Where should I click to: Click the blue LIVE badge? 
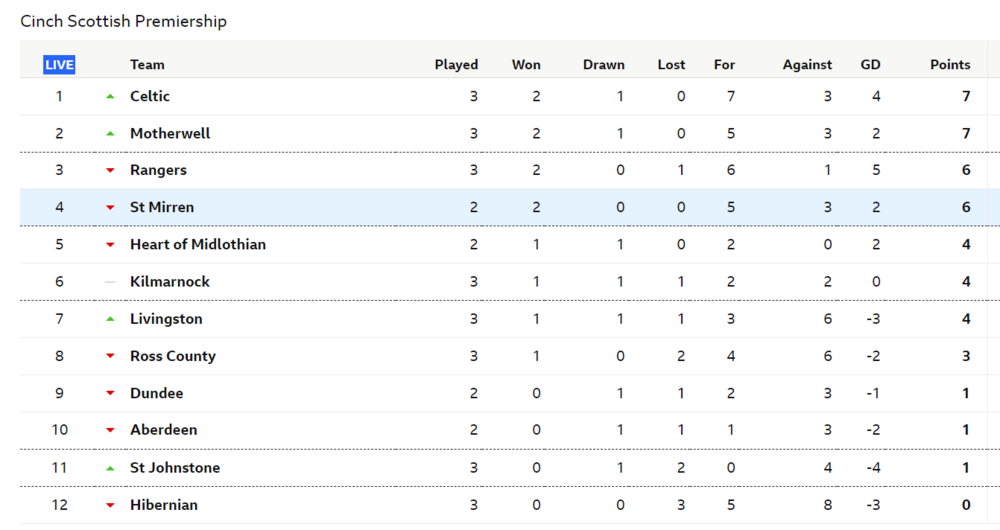[59, 65]
